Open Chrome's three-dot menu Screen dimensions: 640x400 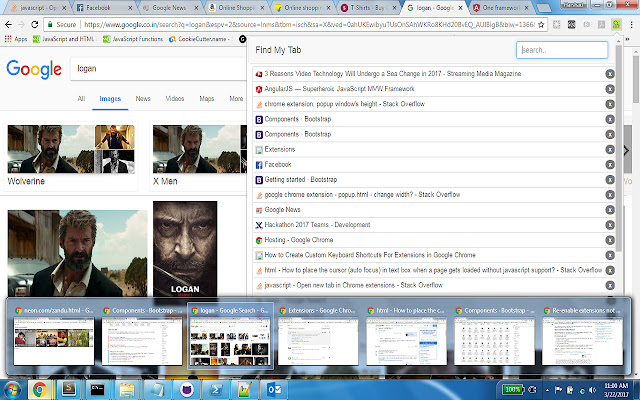pos(631,24)
